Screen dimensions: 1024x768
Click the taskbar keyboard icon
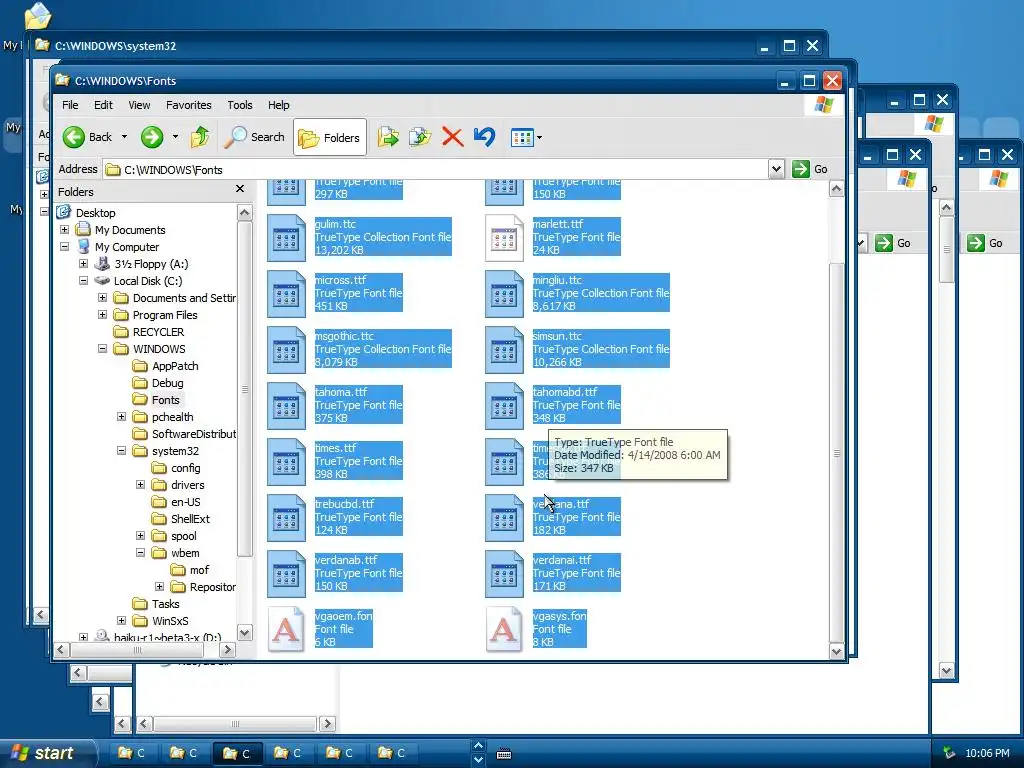click(x=504, y=754)
